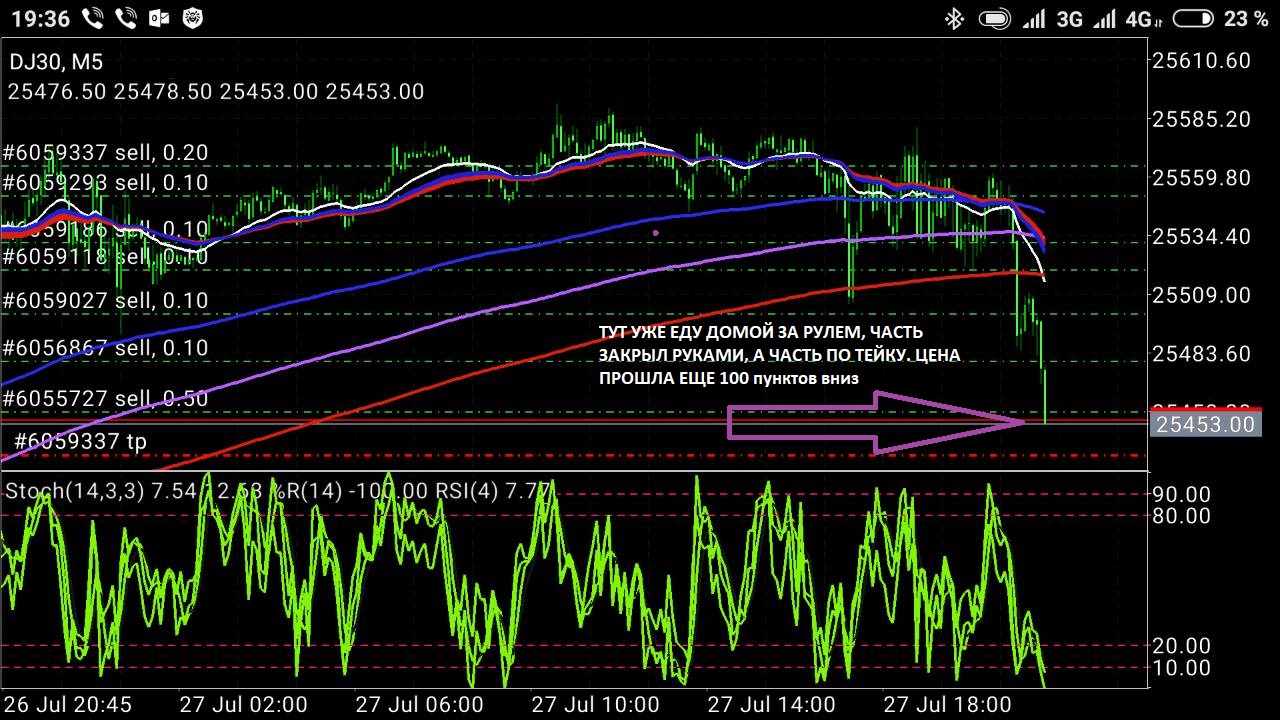Tap the call icon right after the clock
Viewport: 1280px width, 720px height.
coord(93,19)
